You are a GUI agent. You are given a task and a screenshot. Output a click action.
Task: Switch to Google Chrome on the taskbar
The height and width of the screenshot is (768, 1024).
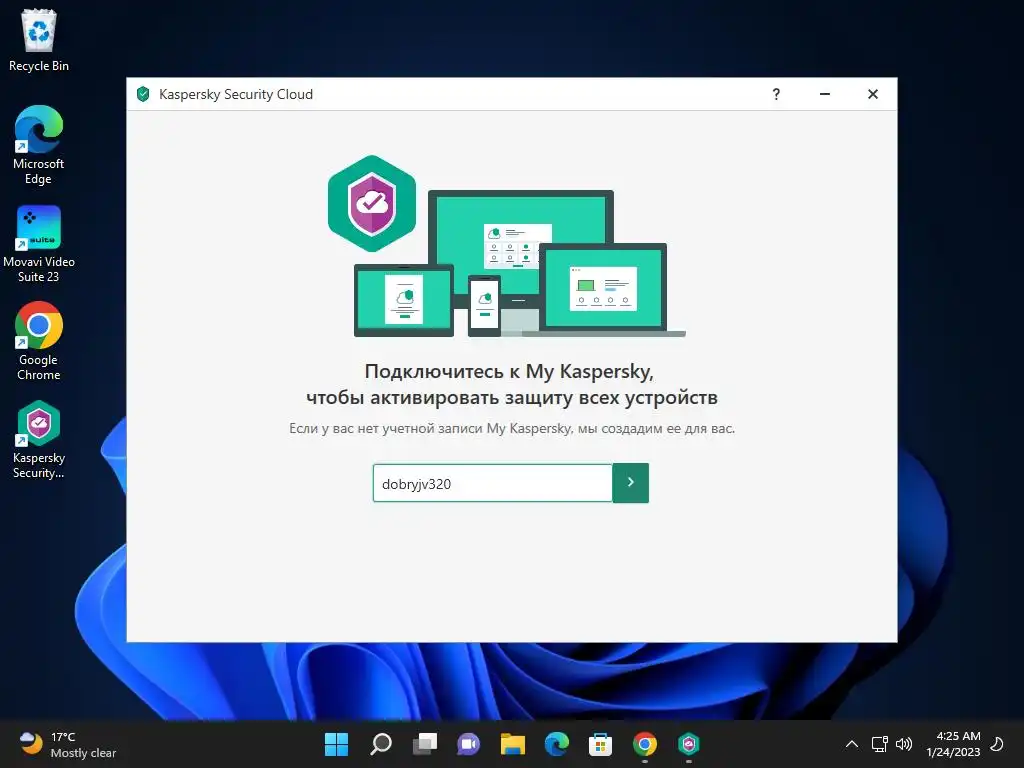pos(645,744)
